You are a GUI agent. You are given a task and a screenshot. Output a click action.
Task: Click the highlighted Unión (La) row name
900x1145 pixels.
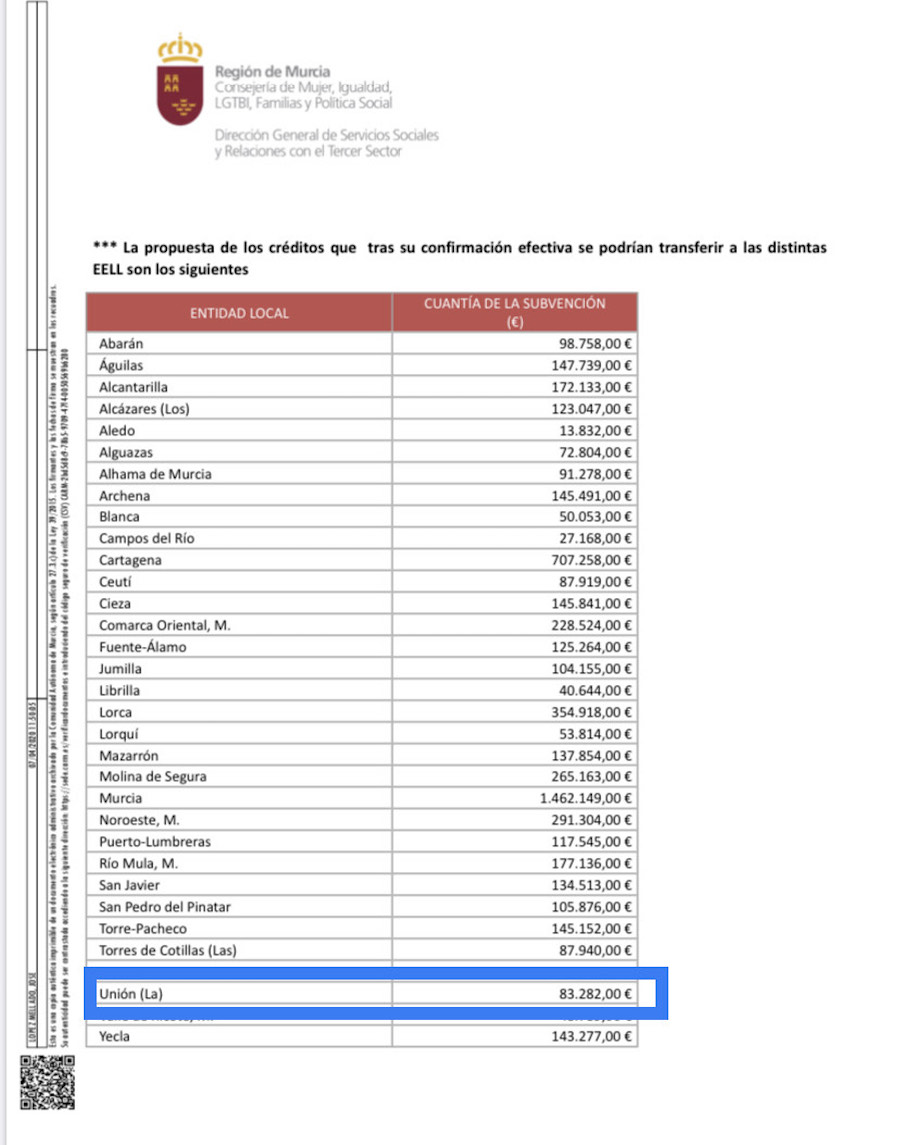[x=130, y=993]
